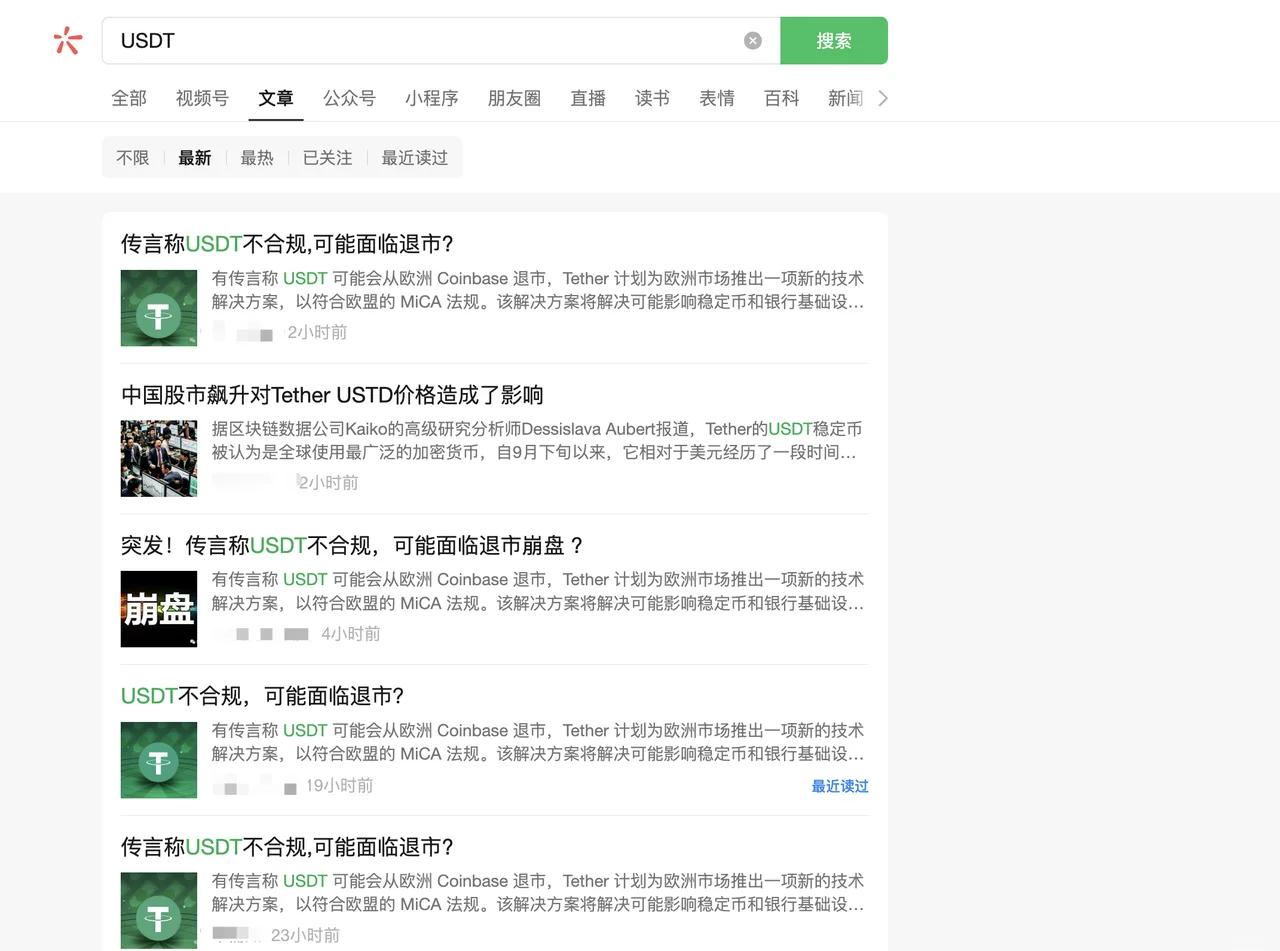This screenshot has width=1280, height=951.
Task: Open article 突发!传言称USDT不合规,可能面临退市崩盘?
Action: click(x=352, y=545)
